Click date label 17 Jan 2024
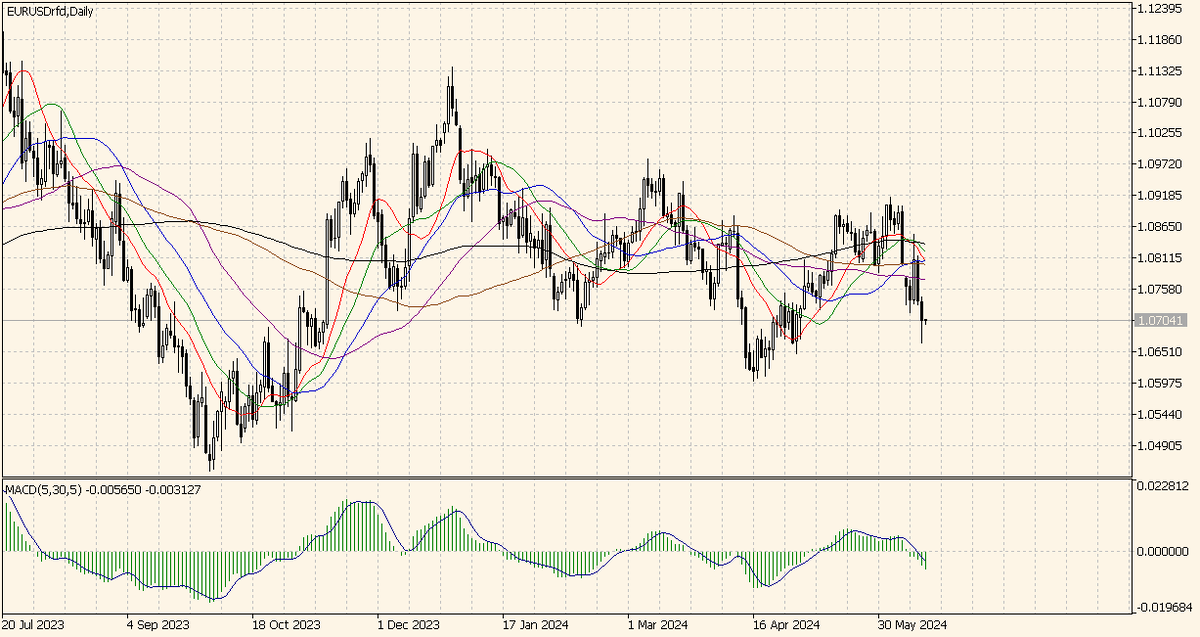 [534, 624]
